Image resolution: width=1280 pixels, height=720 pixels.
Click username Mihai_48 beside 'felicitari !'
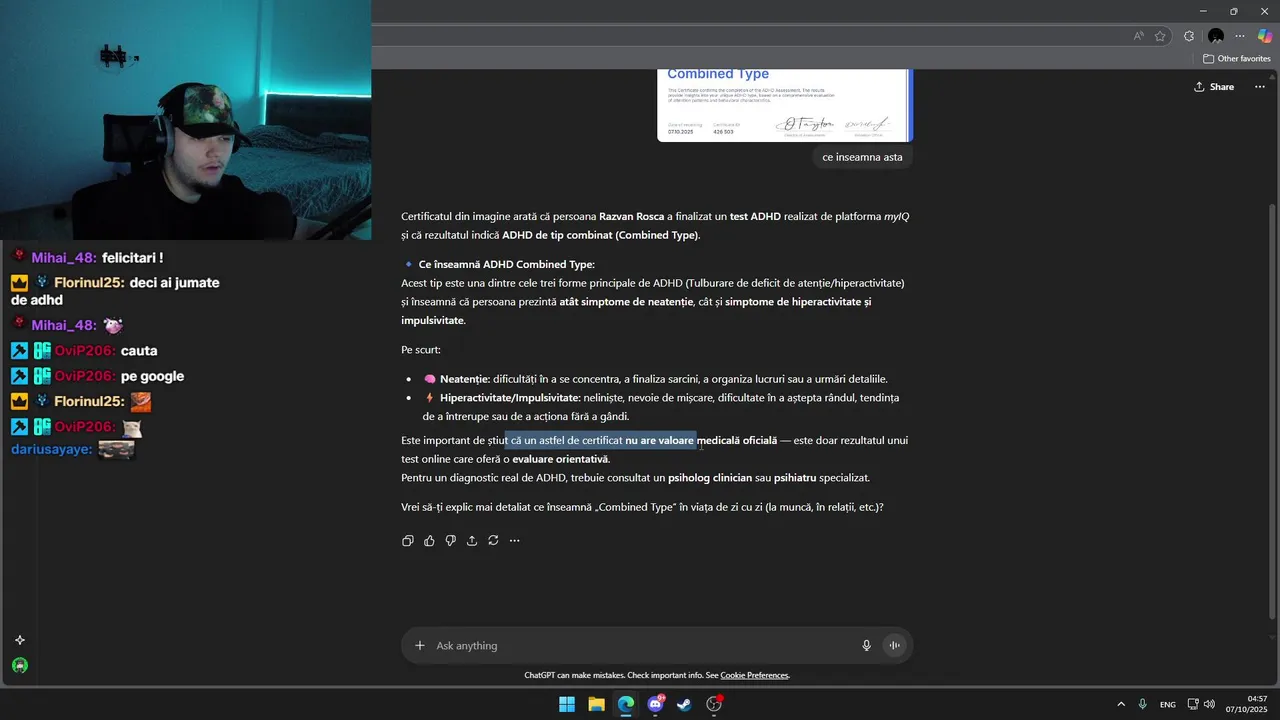[62, 257]
